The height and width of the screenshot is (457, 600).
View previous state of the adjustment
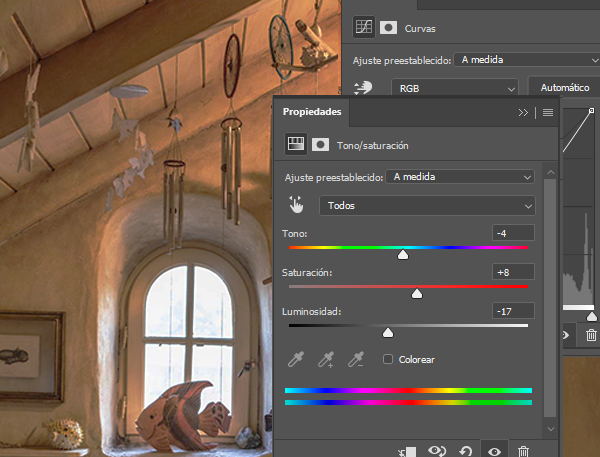click(x=437, y=451)
